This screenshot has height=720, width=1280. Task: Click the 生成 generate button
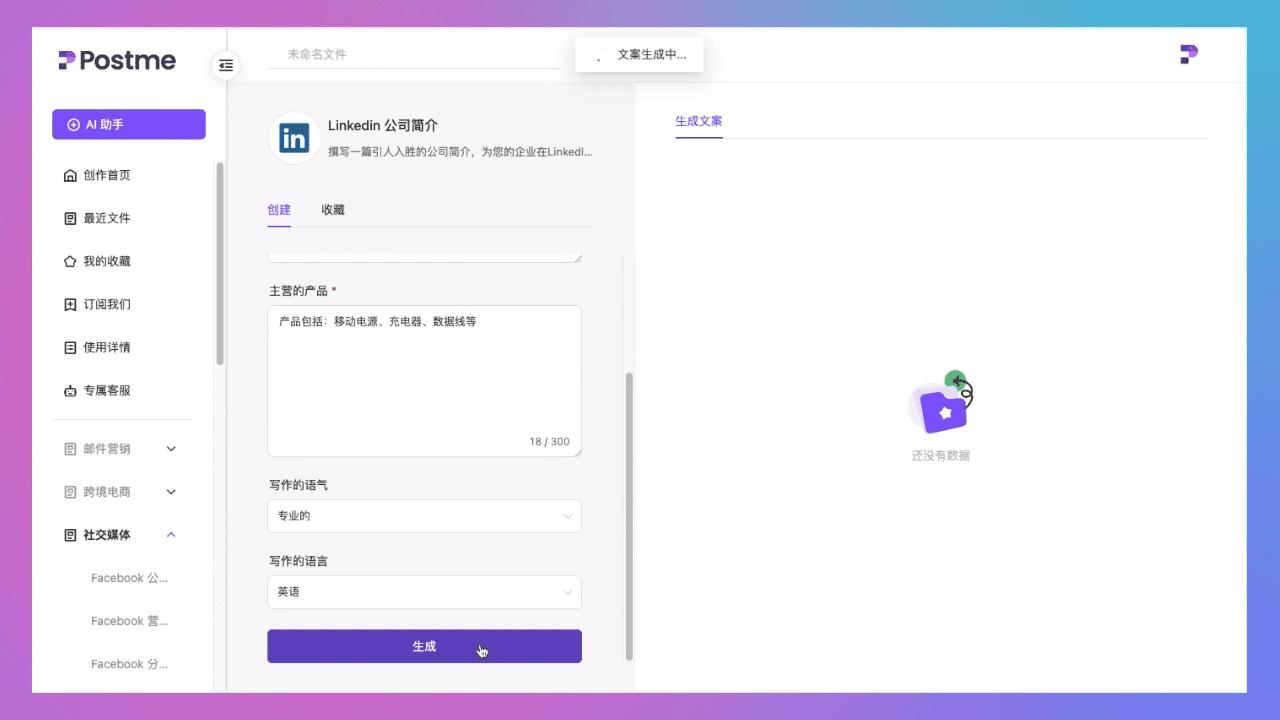424,646
